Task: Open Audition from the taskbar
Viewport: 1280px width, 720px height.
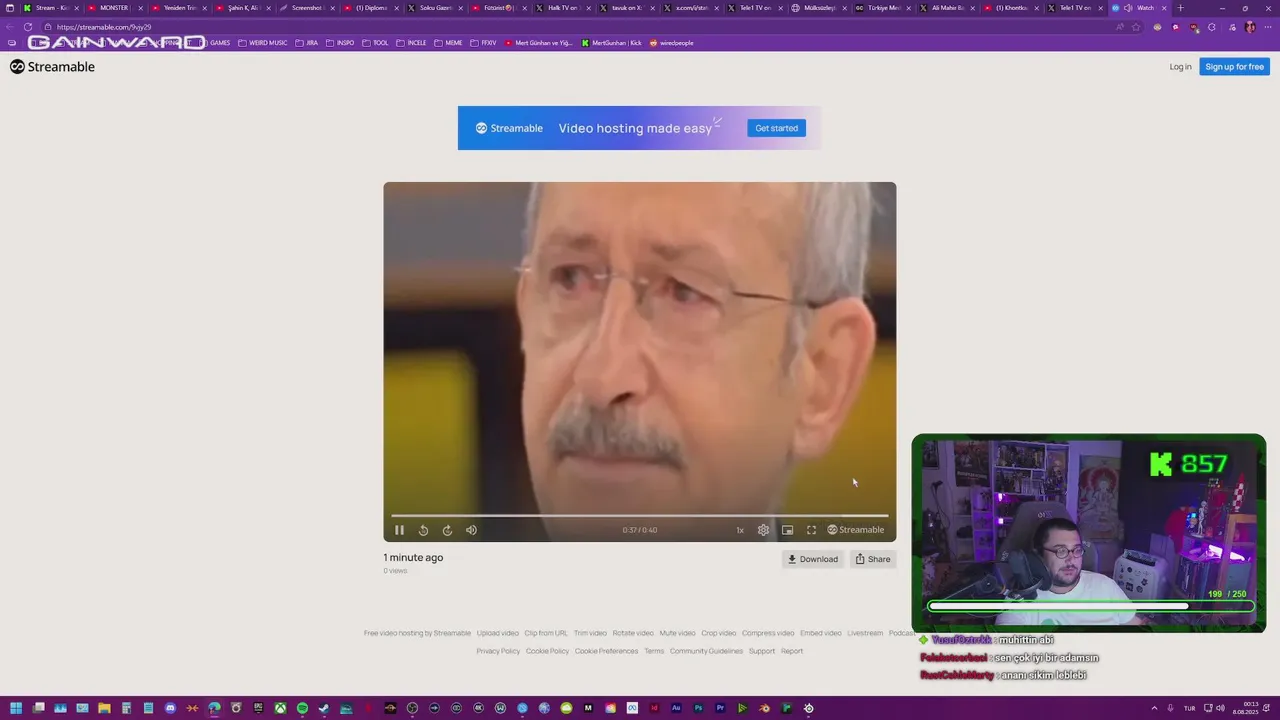Action: [x=676, y=708]
